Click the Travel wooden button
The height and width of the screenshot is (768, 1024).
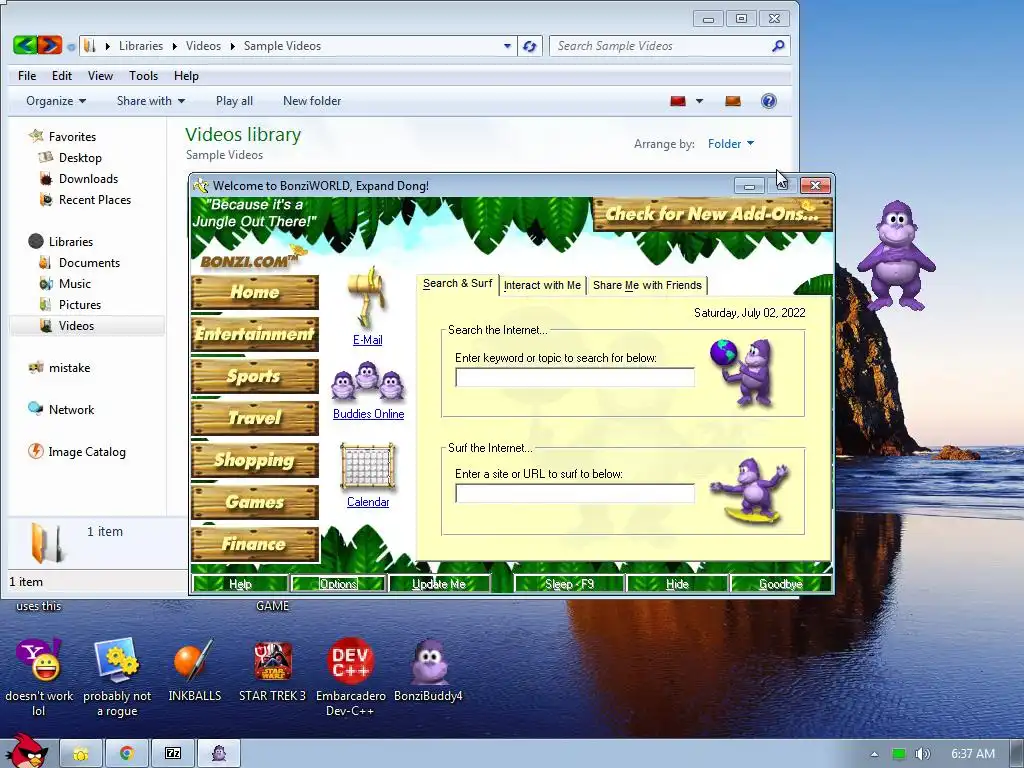pos(255,418)
